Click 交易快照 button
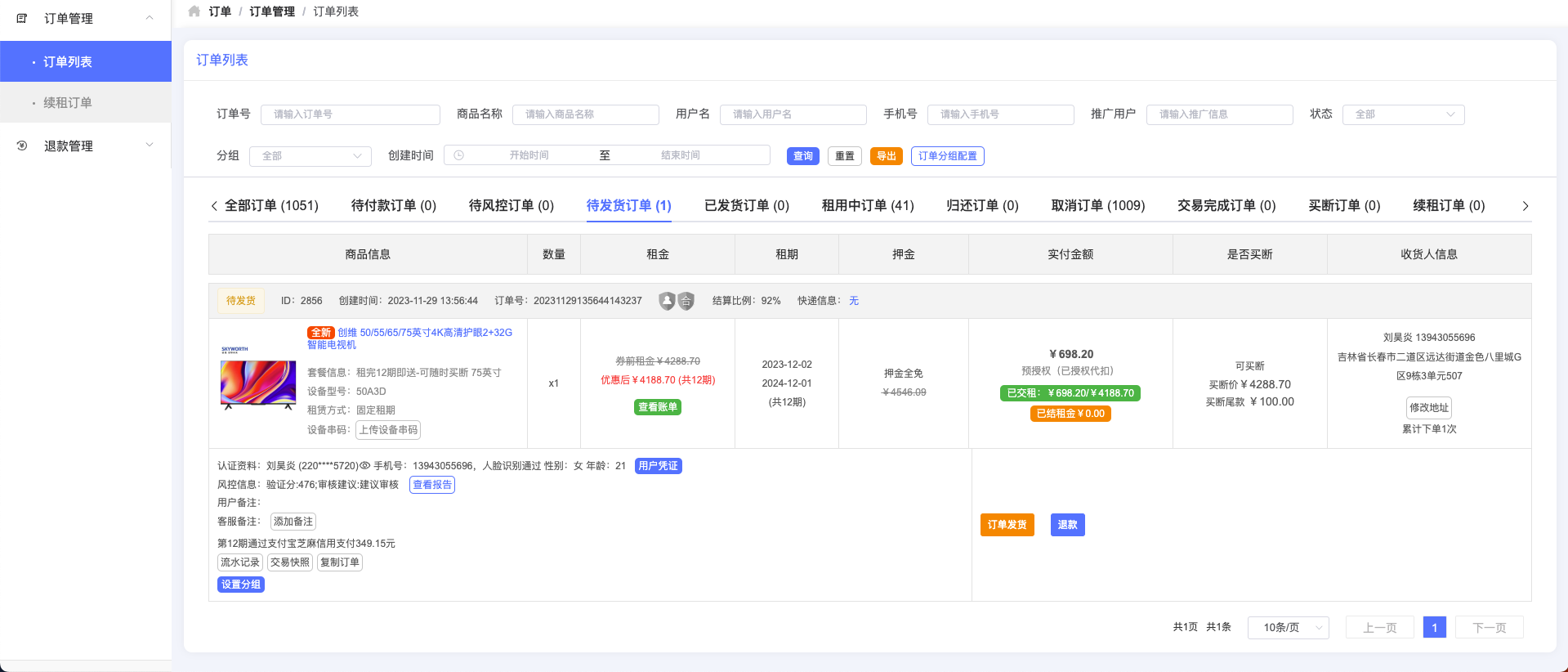The image size is (1568, 672). pyautogui.click(x=290, y=562)
